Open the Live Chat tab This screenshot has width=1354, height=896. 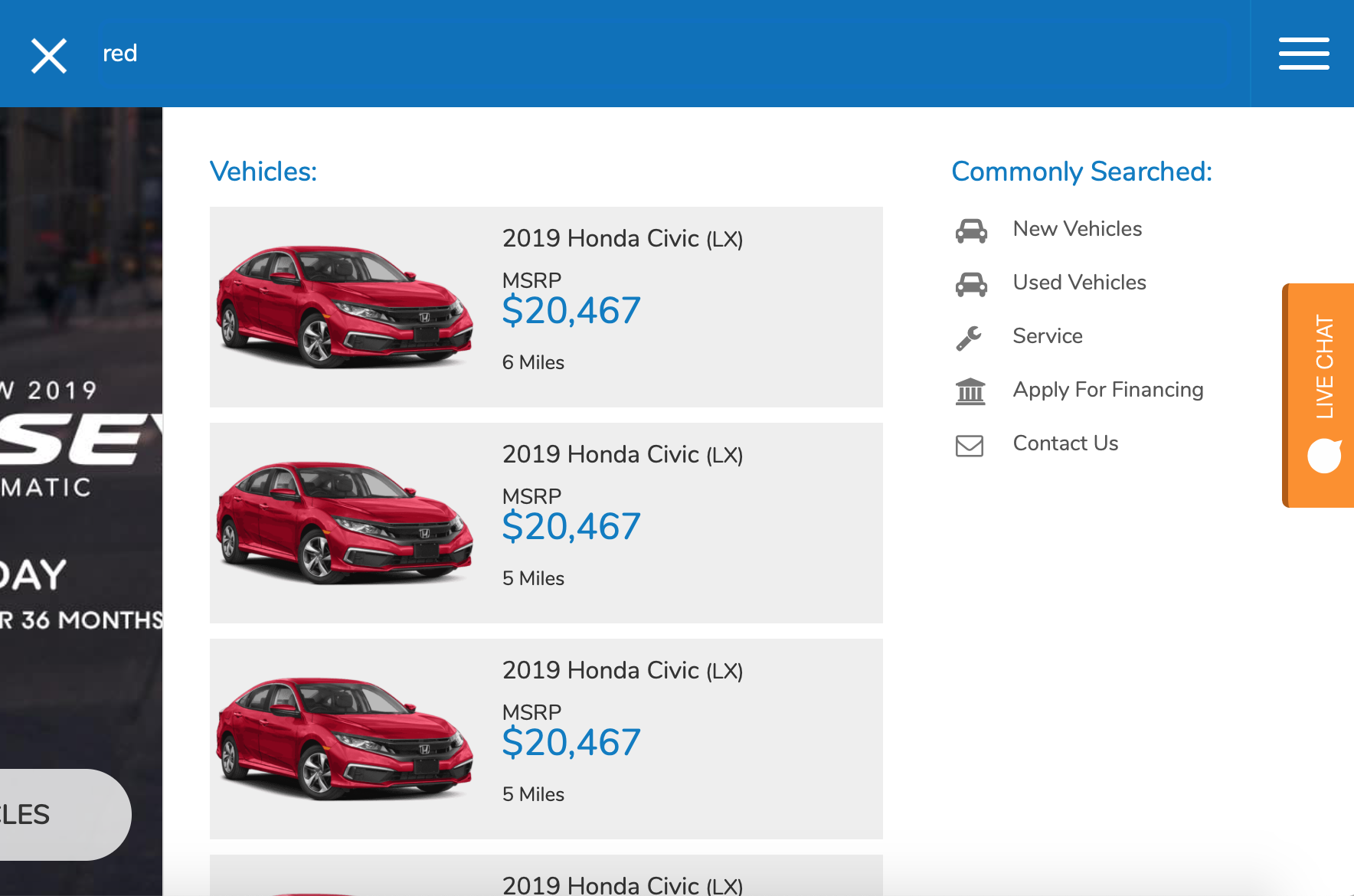(x=1319, y=395)
